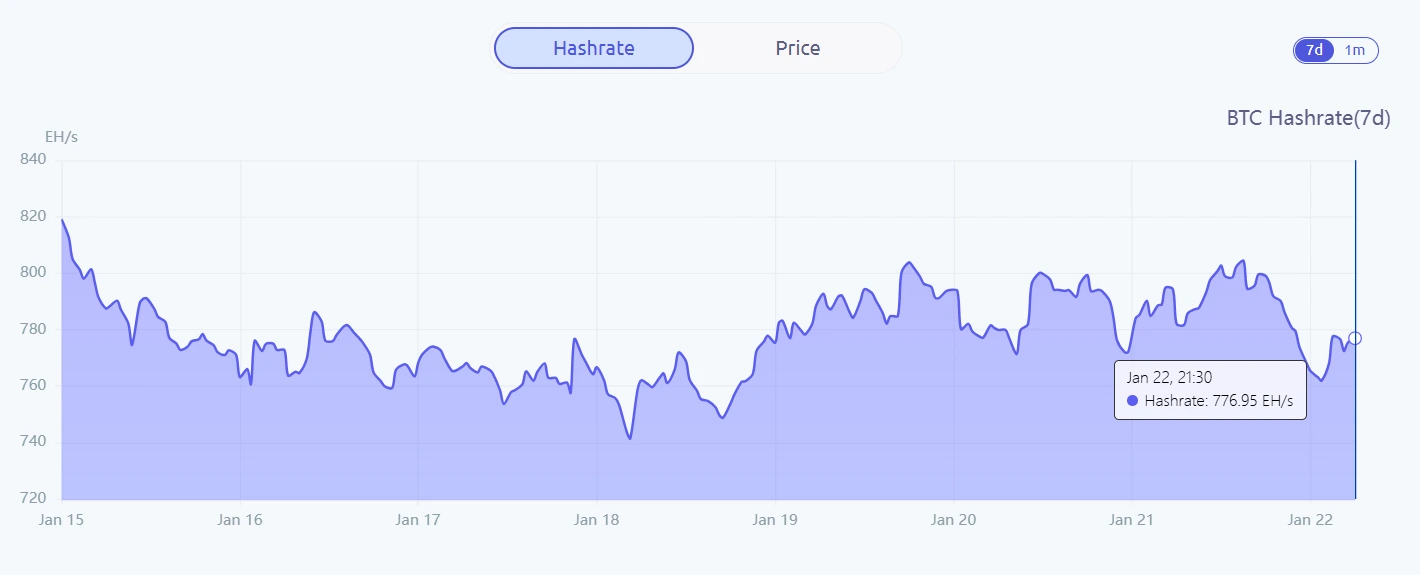Image resolution: width=1420 pixels, height=575 pixels.
Task: Select the 1m time range toggle
Action: coord(1355,50)
